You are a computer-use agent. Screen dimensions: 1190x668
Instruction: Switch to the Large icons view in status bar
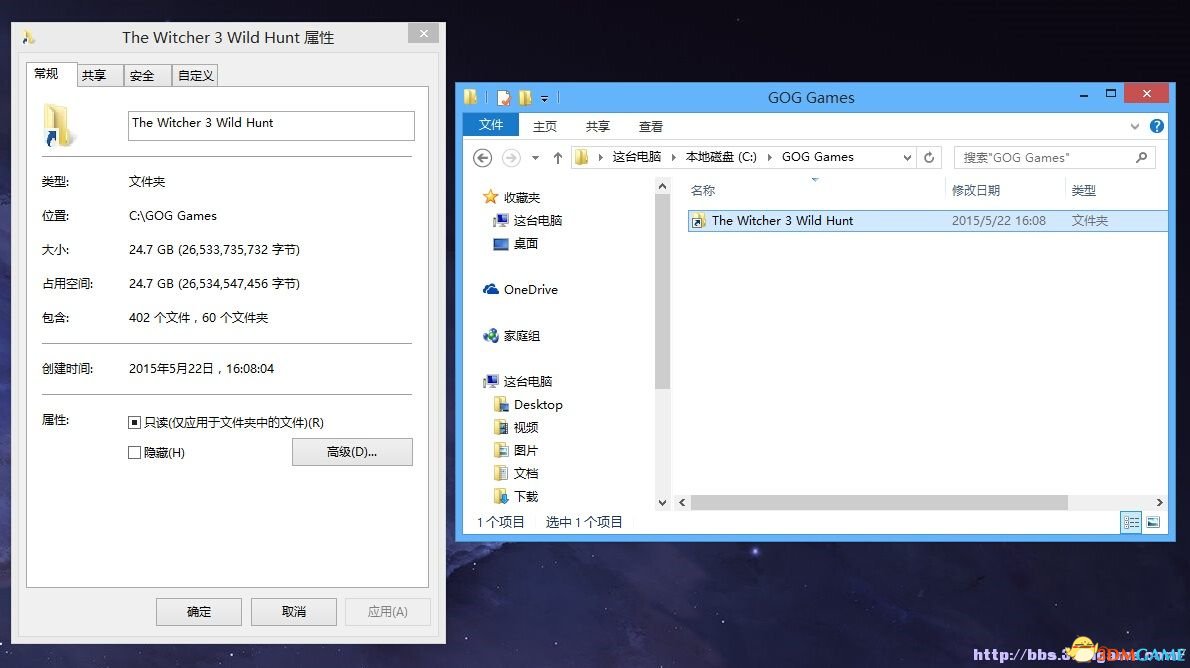(1153, 522)
